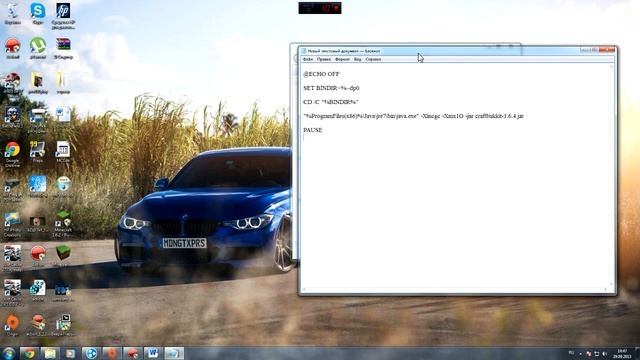Open the Вид menu in Notepad
Screen dimensions: 640x360
(x=358, y=59)
